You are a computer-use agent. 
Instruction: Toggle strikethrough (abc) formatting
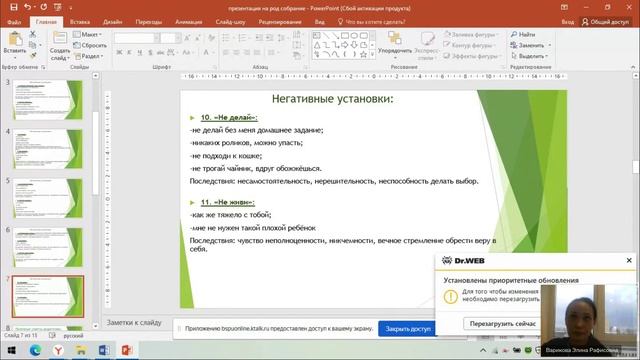point(160,52)
